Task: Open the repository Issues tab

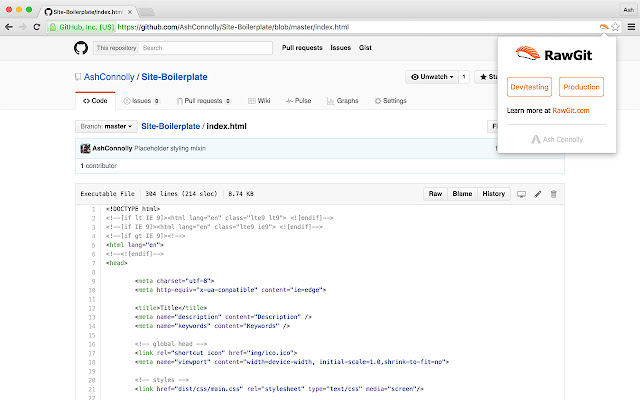Action: 141,101
